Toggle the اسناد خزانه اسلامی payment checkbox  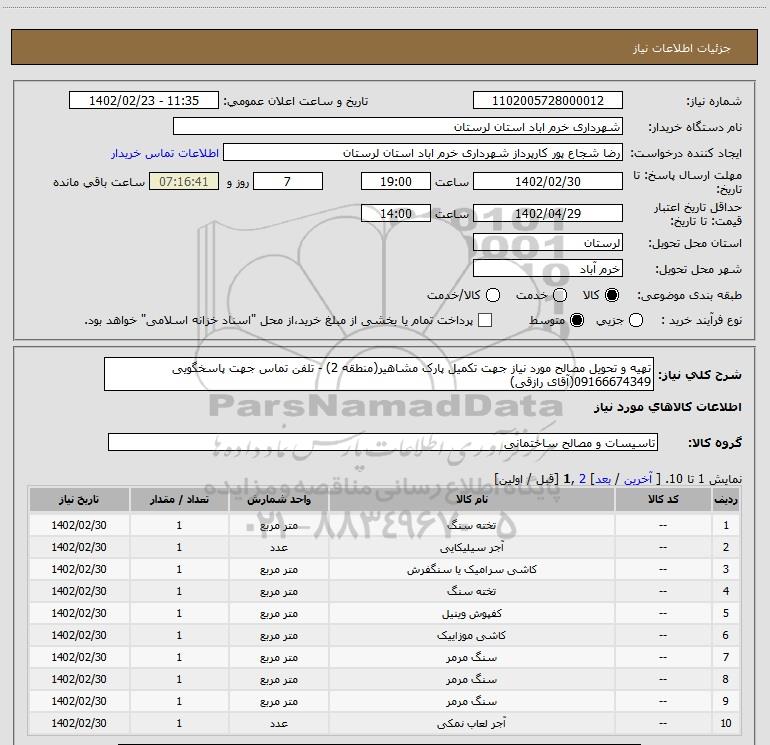485,320
